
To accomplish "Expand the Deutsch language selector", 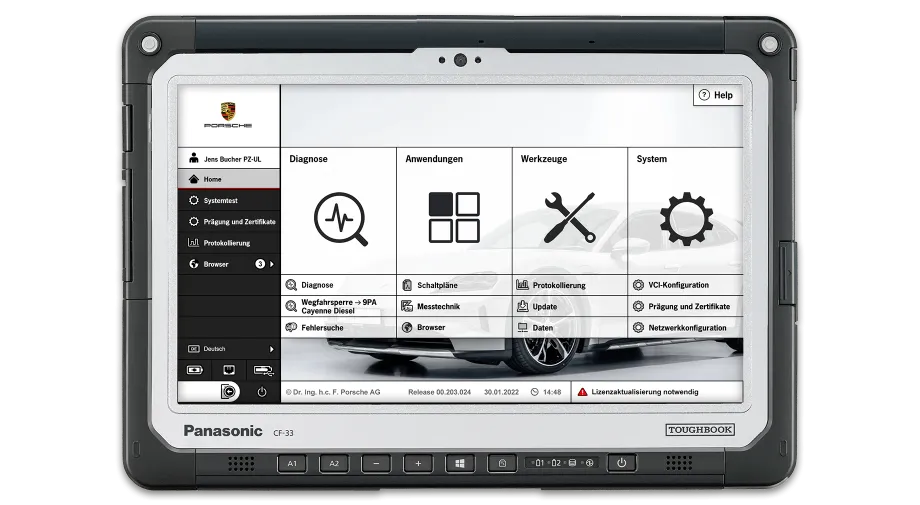I will coord(229,349).
